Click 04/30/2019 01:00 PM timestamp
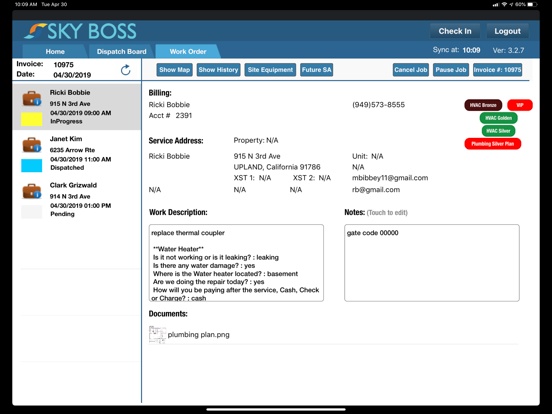The height and width of the screenshot is (414, 552). pyautogui.click(x=81, y=206)
